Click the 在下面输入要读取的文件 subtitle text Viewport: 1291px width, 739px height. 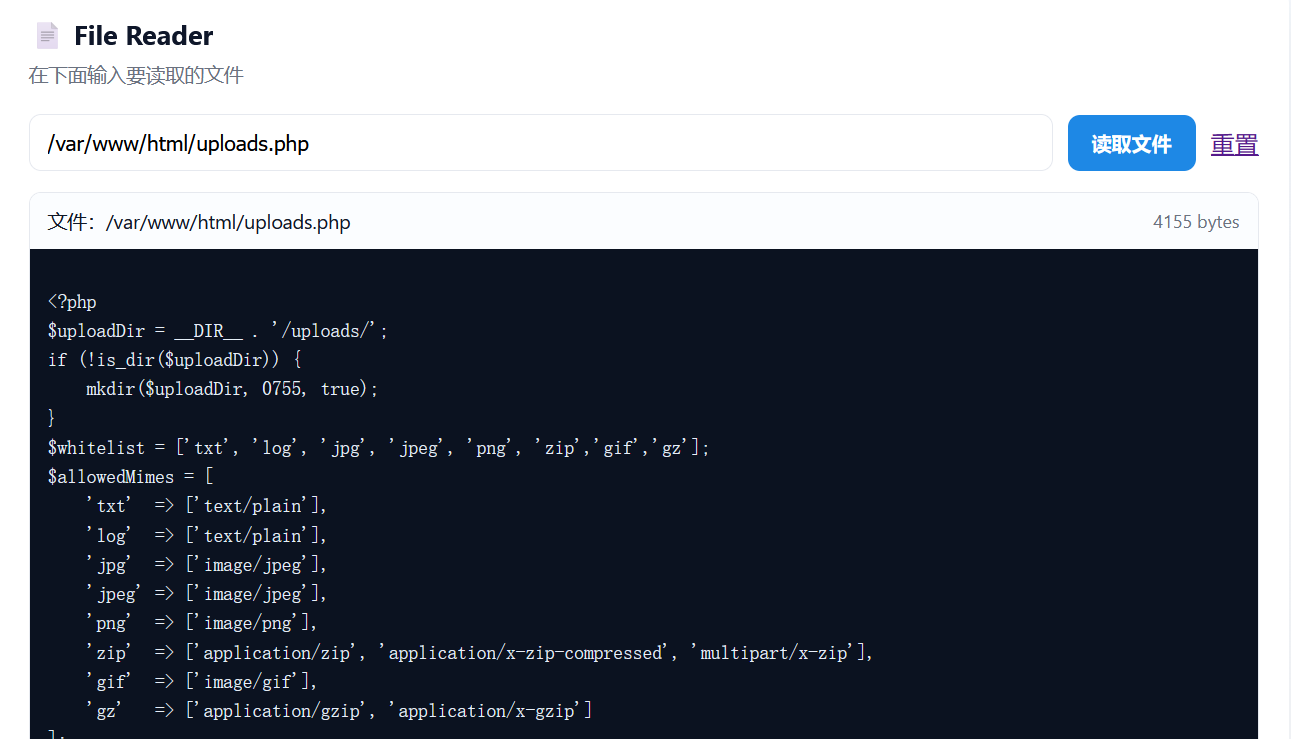(x=136, y=75)
